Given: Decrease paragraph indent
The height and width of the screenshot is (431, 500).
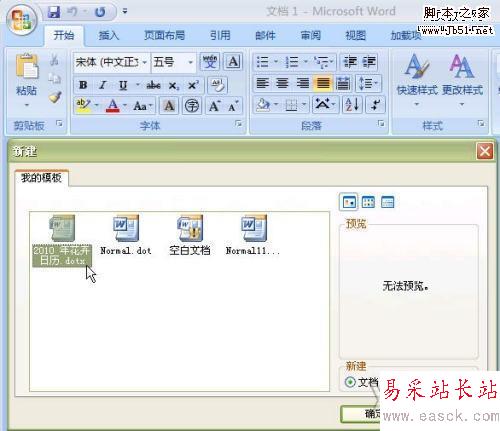Looking at the screenshot, I should pyautogui.click(x=350, y=62).
